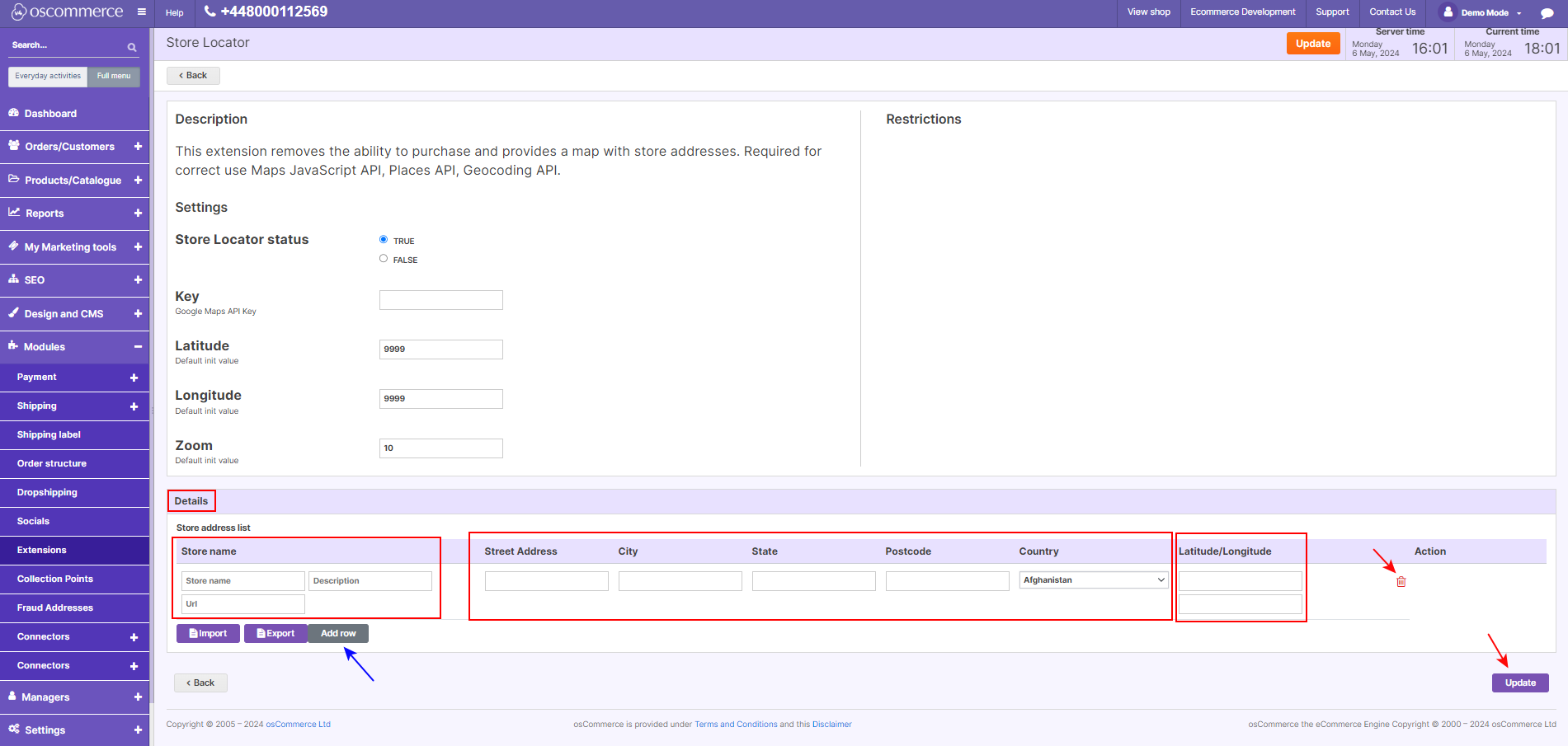The width and height of the screenshot is (1568, 746).
Task: Click the Demo Mode user avatar icon
Action: (1448, 12)
